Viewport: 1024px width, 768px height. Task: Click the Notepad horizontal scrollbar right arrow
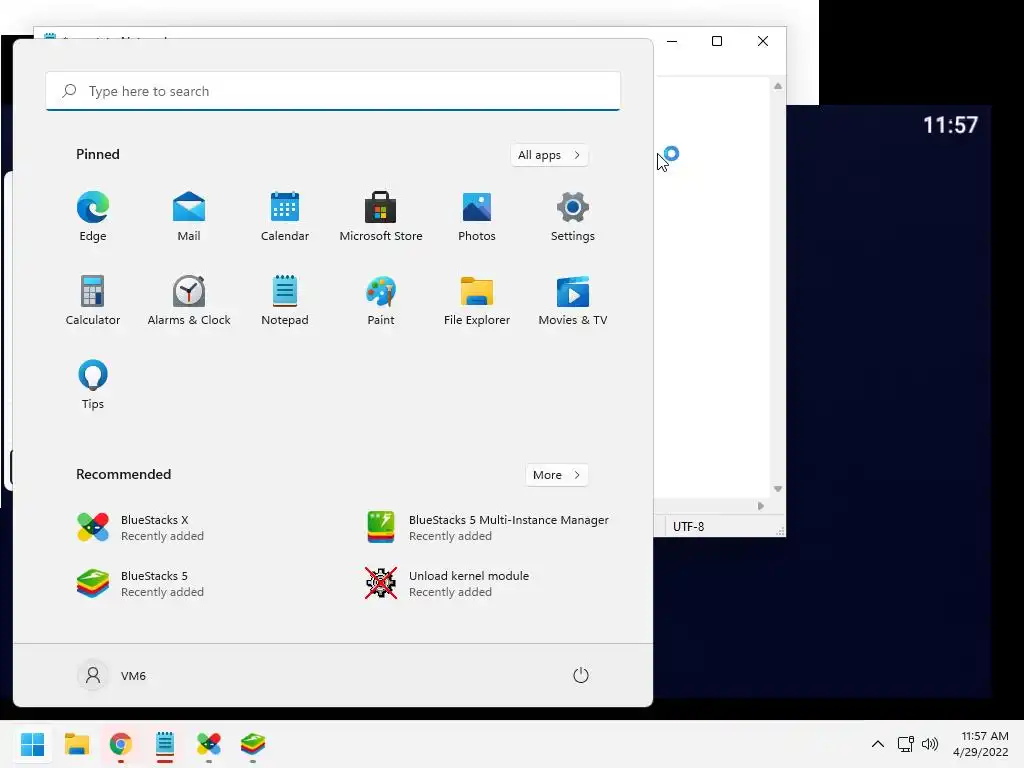pyautogui.click(x=761, y=506)
